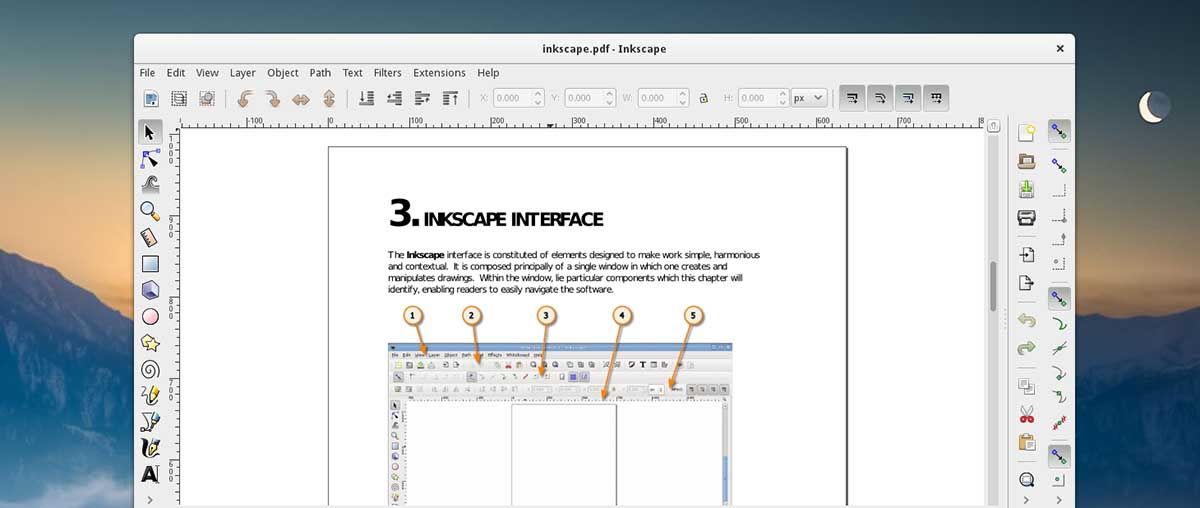
Task: Toggle Enable snapping at top of snap bar
Action: point(1059,131)
